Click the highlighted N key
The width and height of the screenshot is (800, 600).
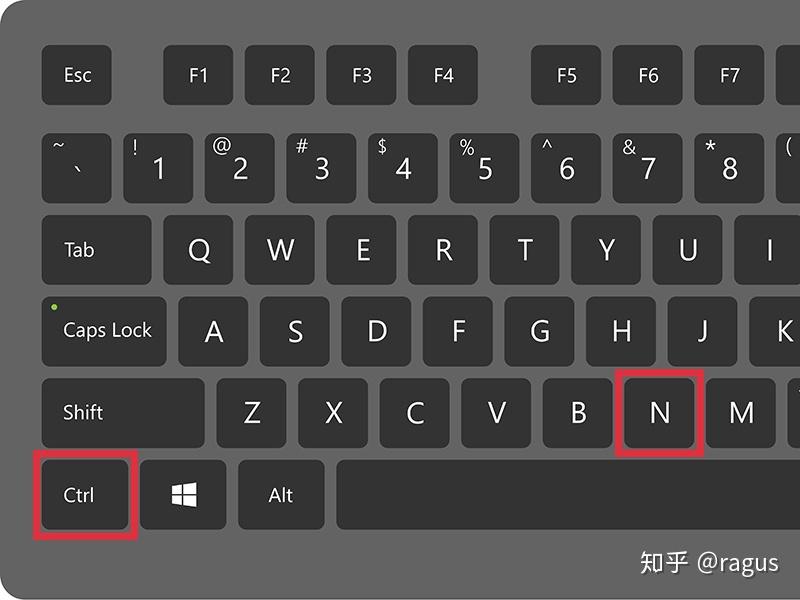pos(660,413)
